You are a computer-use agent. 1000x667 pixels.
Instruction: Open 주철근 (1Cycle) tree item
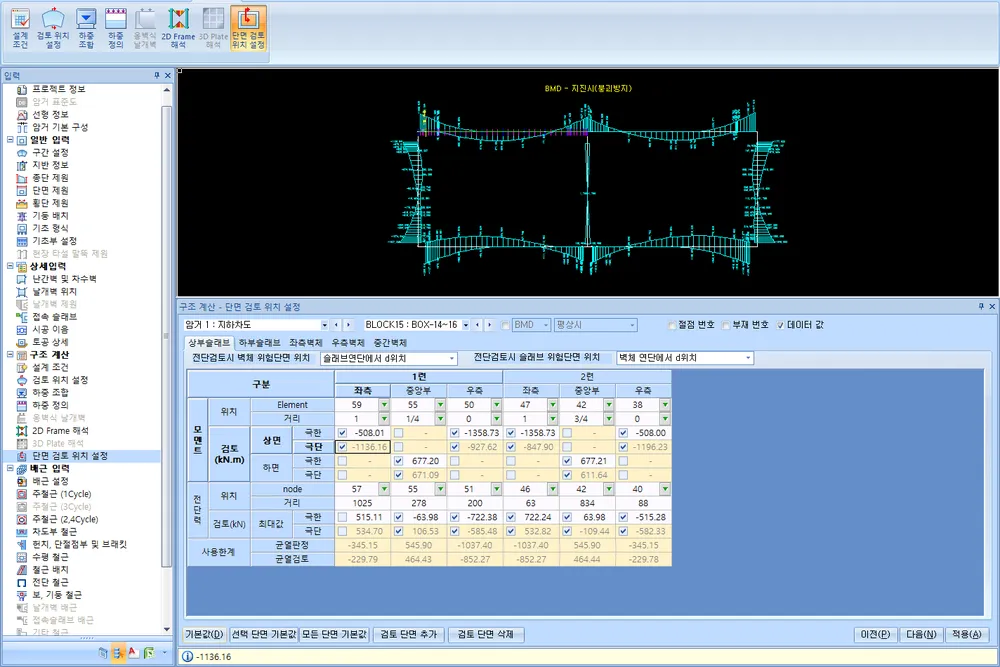62,494
